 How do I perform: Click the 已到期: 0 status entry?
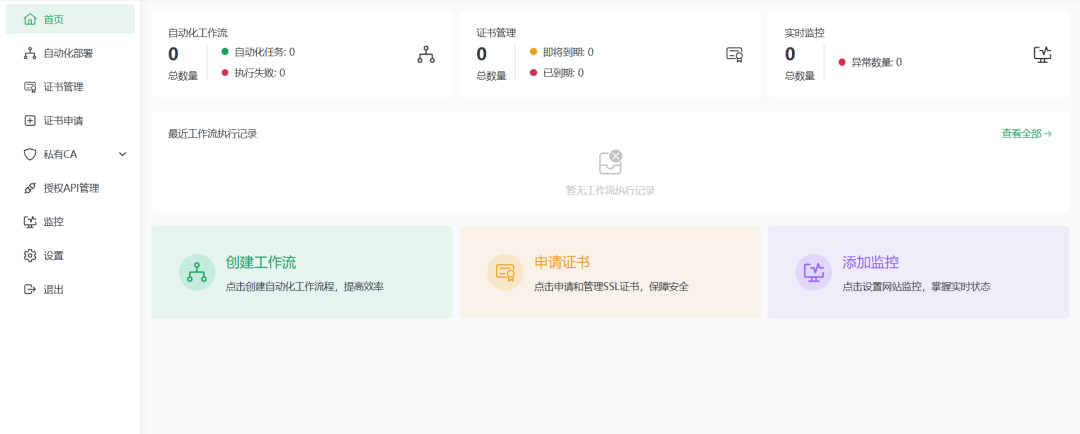pyautogui.click(x=557, y=72)
